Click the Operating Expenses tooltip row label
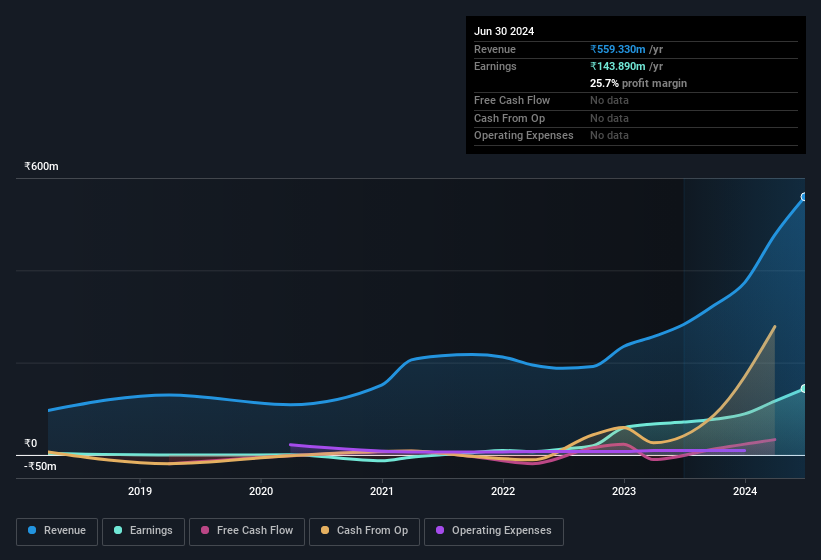821x560 pixels. (524, 136)
